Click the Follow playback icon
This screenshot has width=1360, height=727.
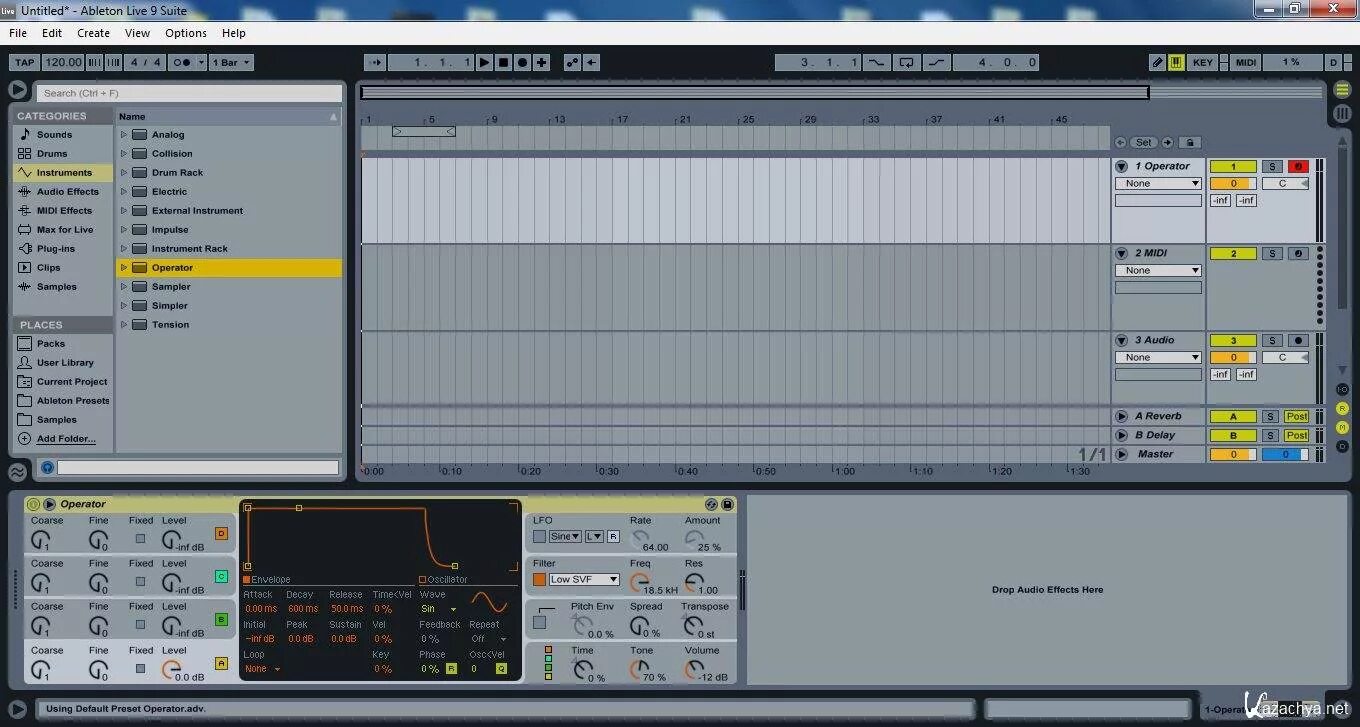tap(376, 62)
